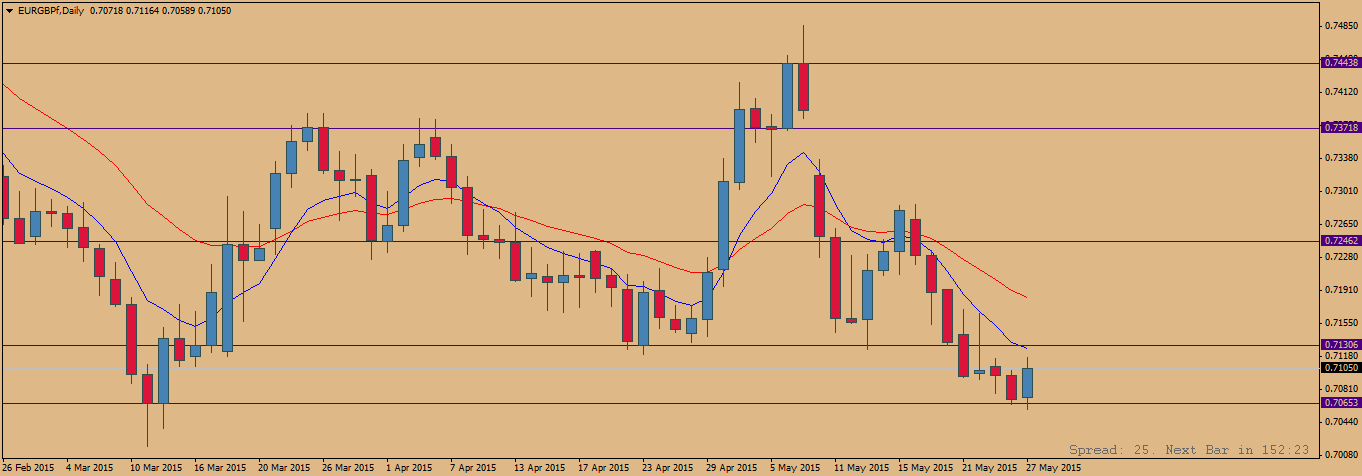Click the 7 Apr 2015 date label
Image resolution: width=1362 pixels, height=476 pixels.
point(474,467)
